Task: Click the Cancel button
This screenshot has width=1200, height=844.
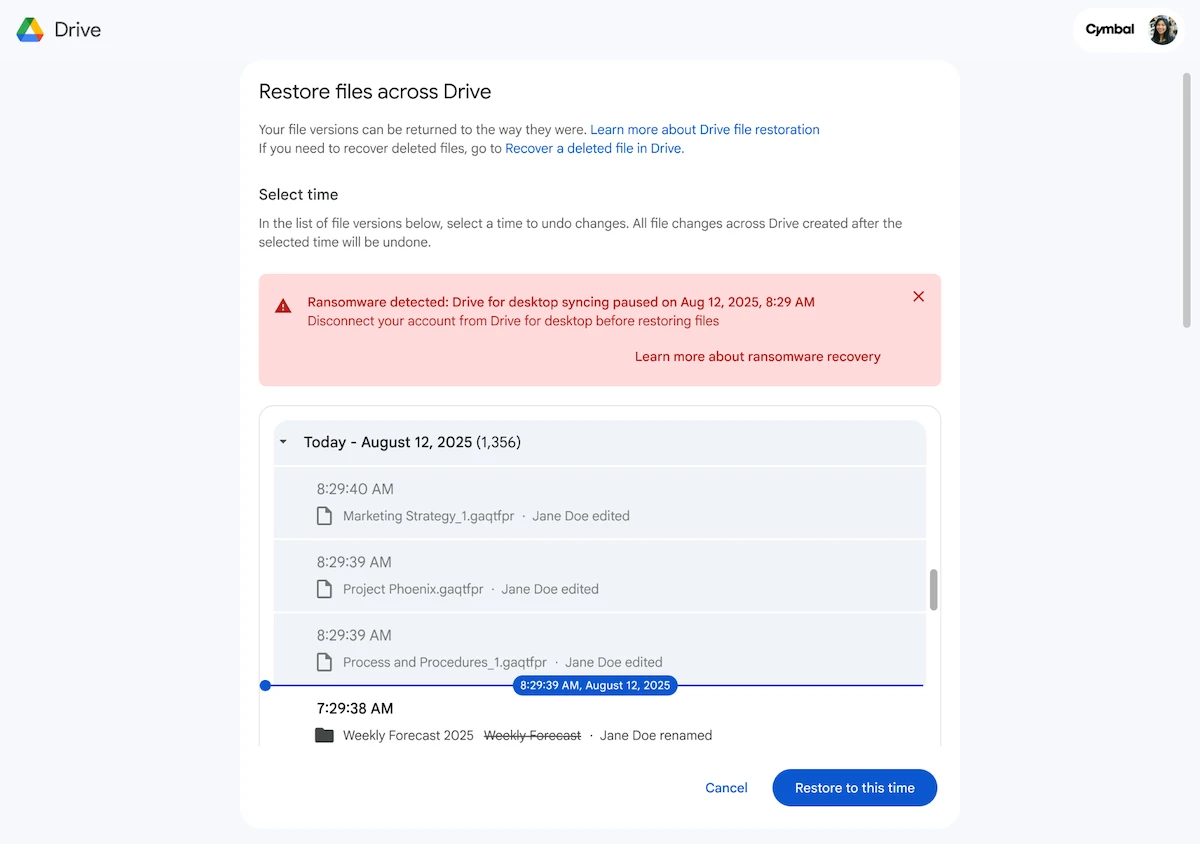Action: (x=726, y=788)
